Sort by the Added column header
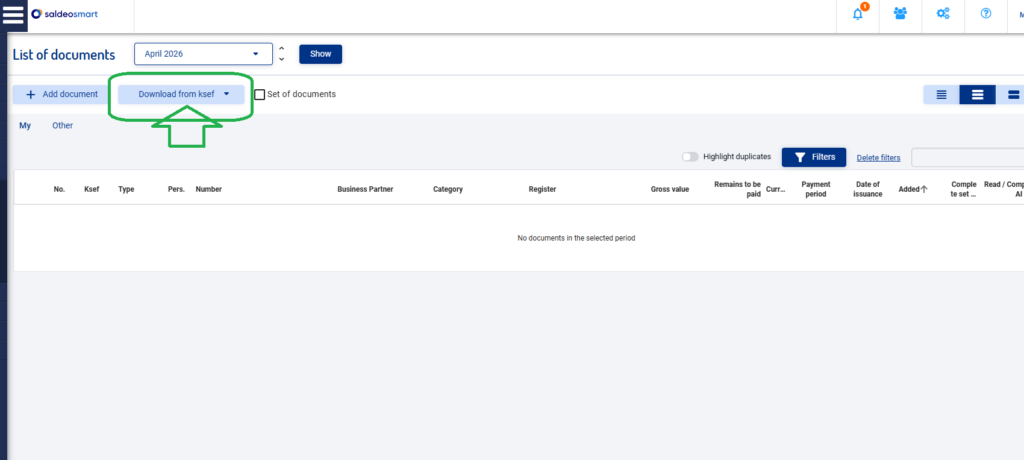This screenshot has height=460, width=1024. point(912,189)
